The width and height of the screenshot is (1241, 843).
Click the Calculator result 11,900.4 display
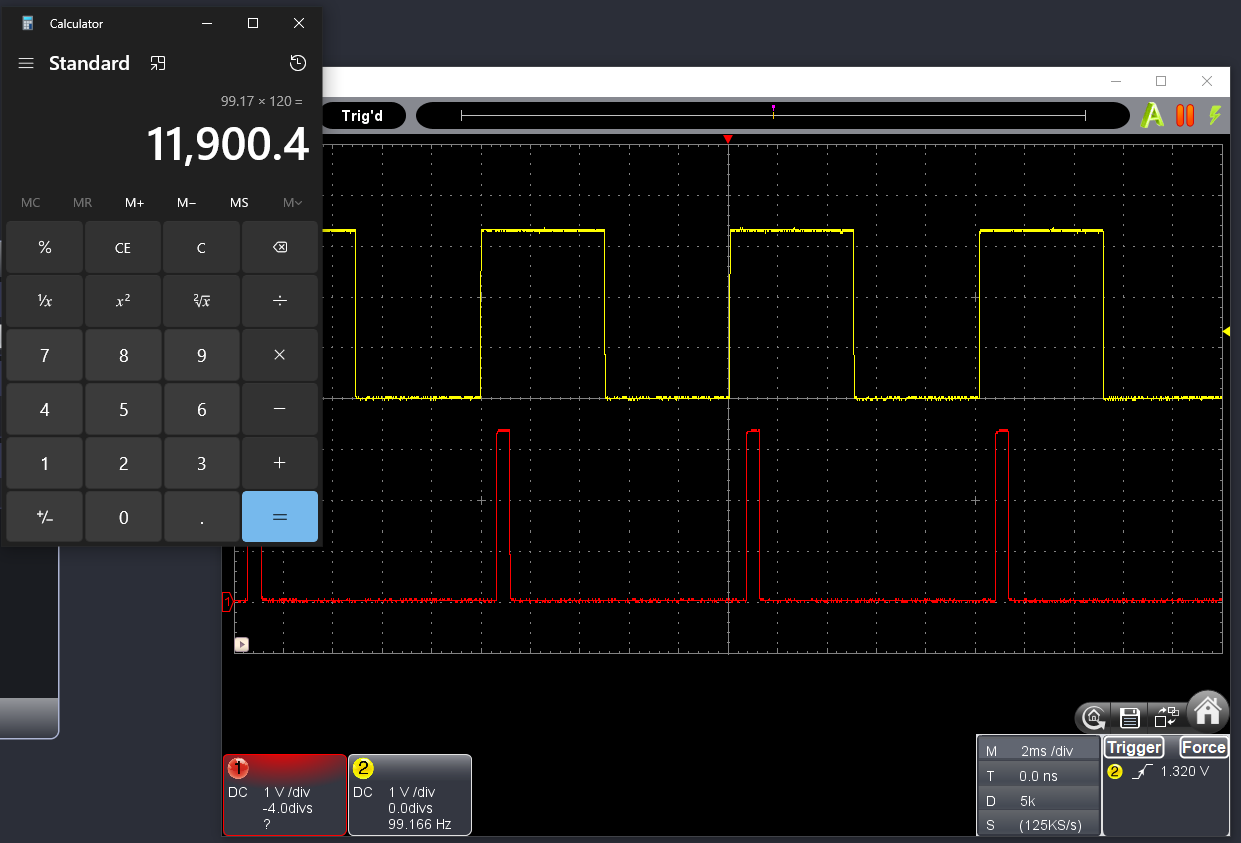[x=228, y=144]
